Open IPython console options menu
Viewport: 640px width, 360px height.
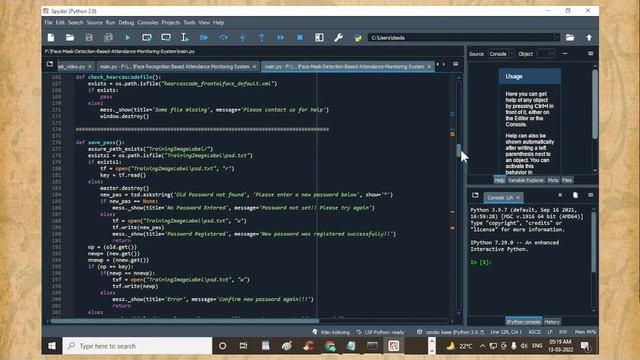tap(591, 195)
